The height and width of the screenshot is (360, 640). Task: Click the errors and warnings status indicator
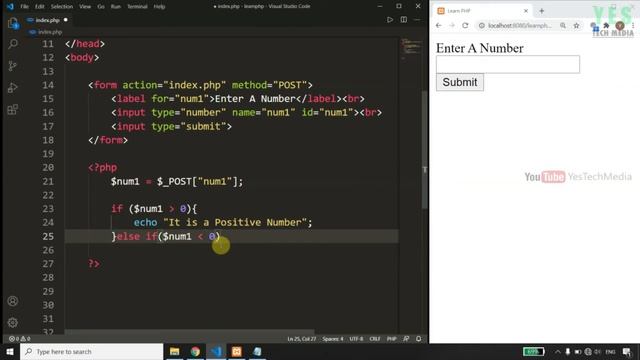[x=20, y=339]
